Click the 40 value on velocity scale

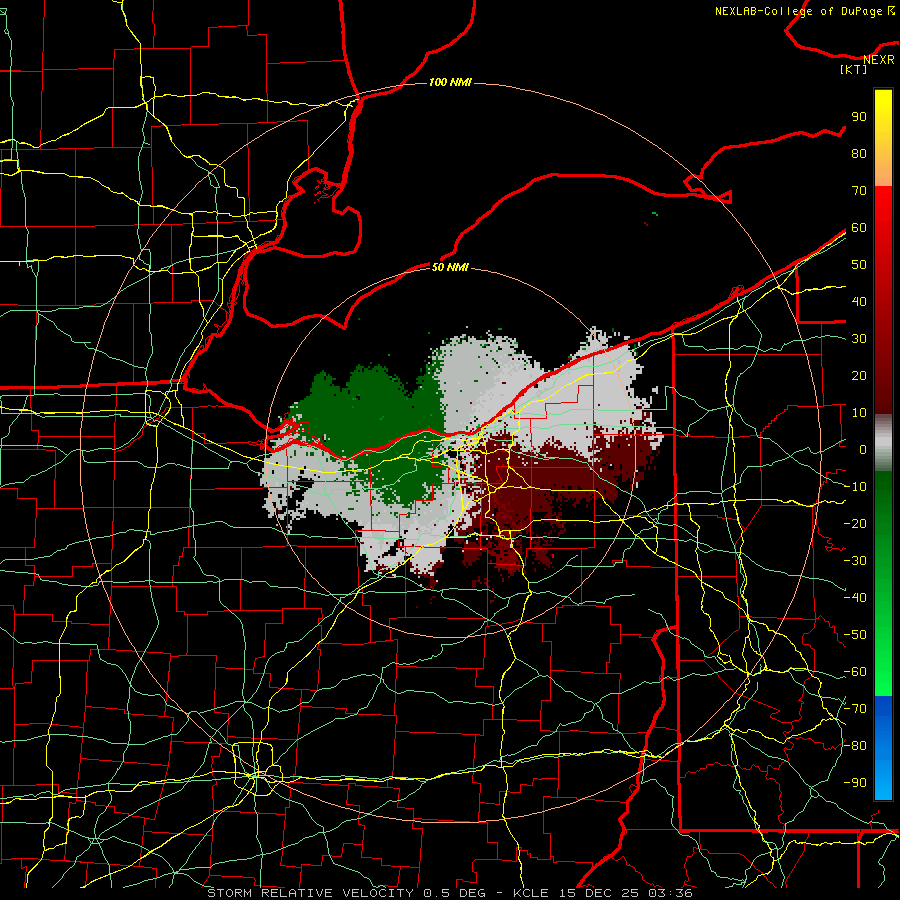[859, 302]
